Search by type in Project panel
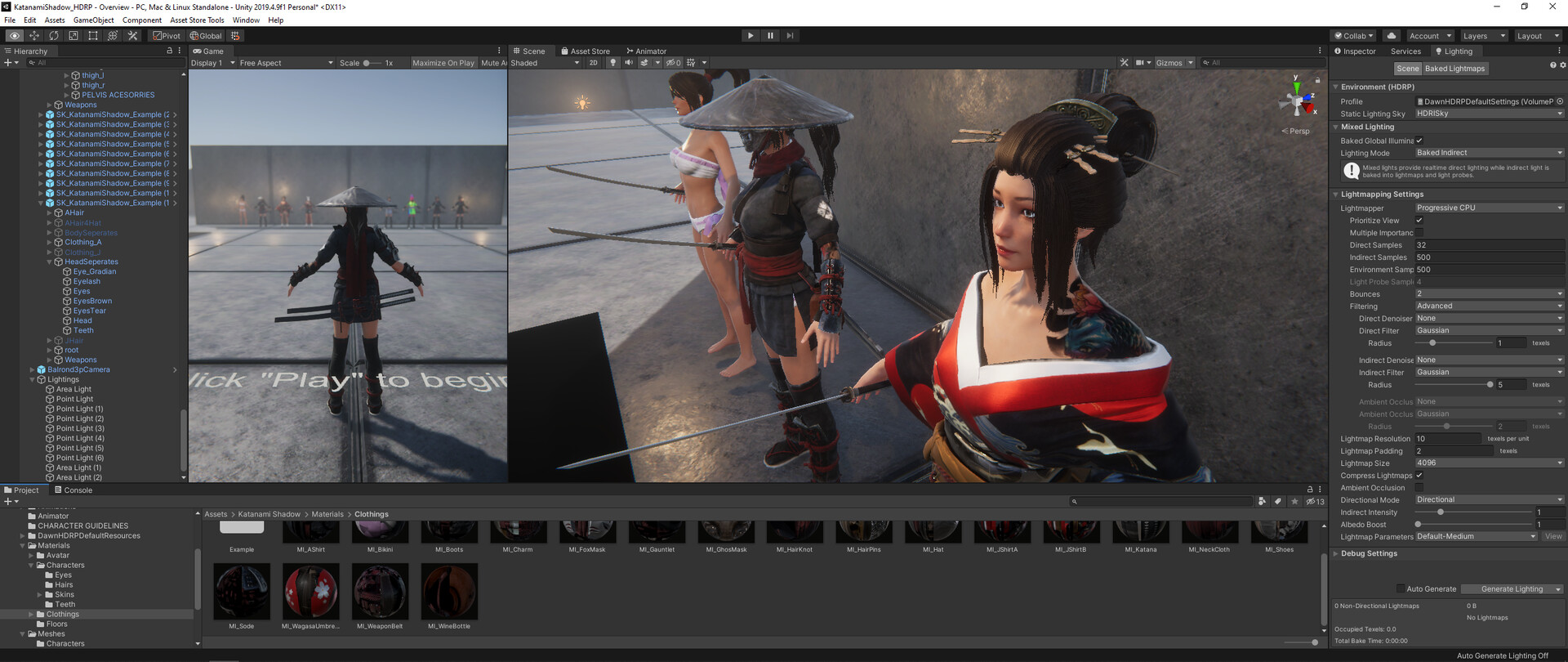 click(x=1263, y=501)
